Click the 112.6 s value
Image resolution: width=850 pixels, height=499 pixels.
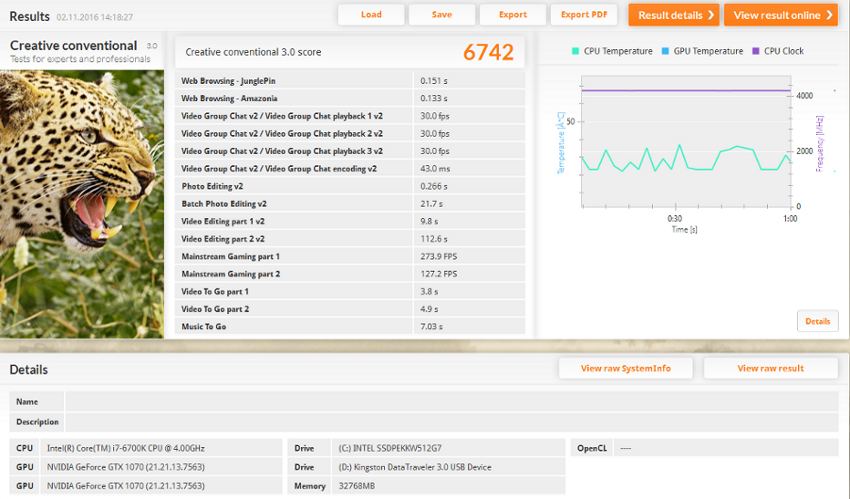(434, 238)
